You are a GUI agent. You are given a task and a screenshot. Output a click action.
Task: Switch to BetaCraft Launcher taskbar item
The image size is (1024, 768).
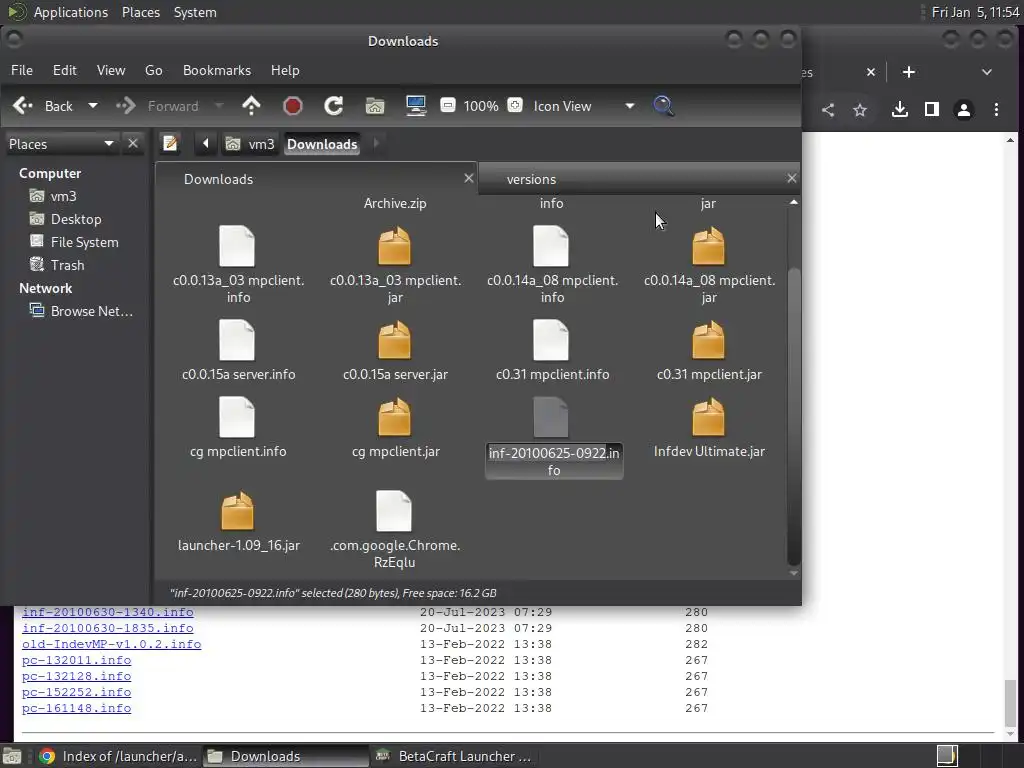(x=455, y=756)
